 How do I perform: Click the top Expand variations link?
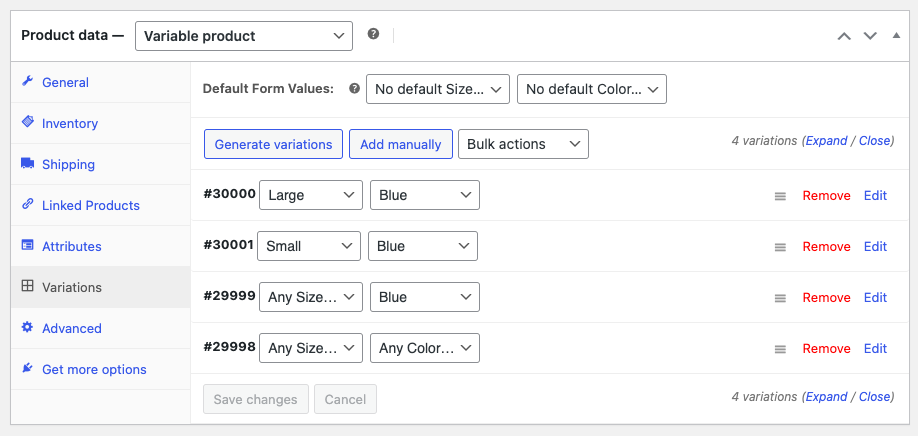(826, 141)
